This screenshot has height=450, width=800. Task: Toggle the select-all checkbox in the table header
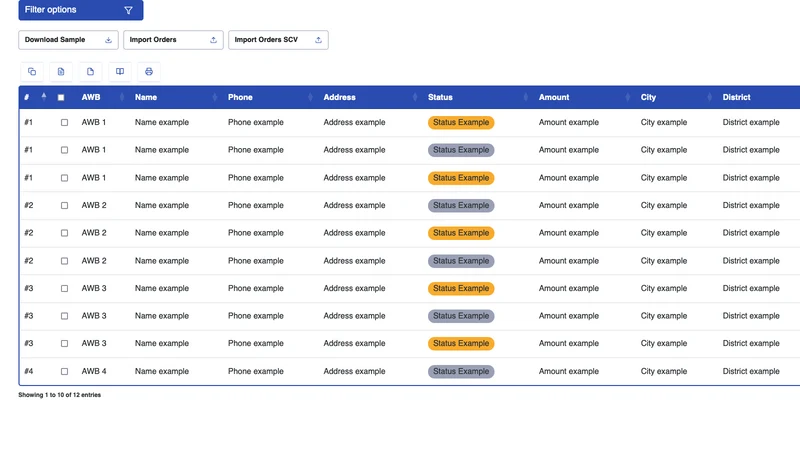click(x=61, y=97)
